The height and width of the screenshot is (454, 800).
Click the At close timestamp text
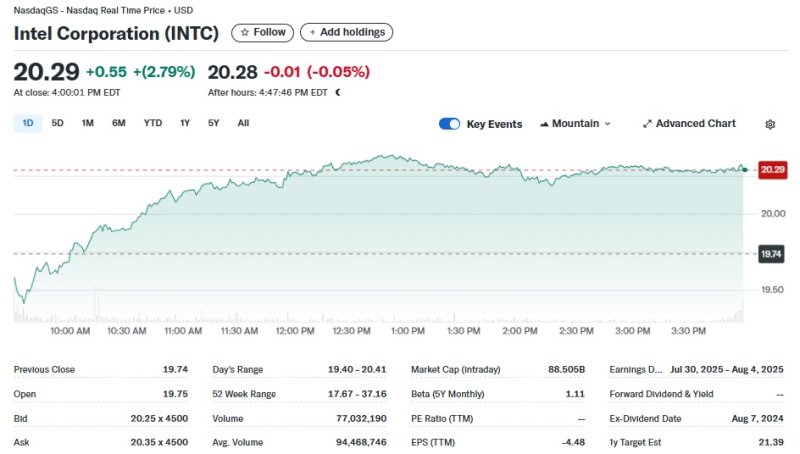pyautogui.click(x=67, y=93)
